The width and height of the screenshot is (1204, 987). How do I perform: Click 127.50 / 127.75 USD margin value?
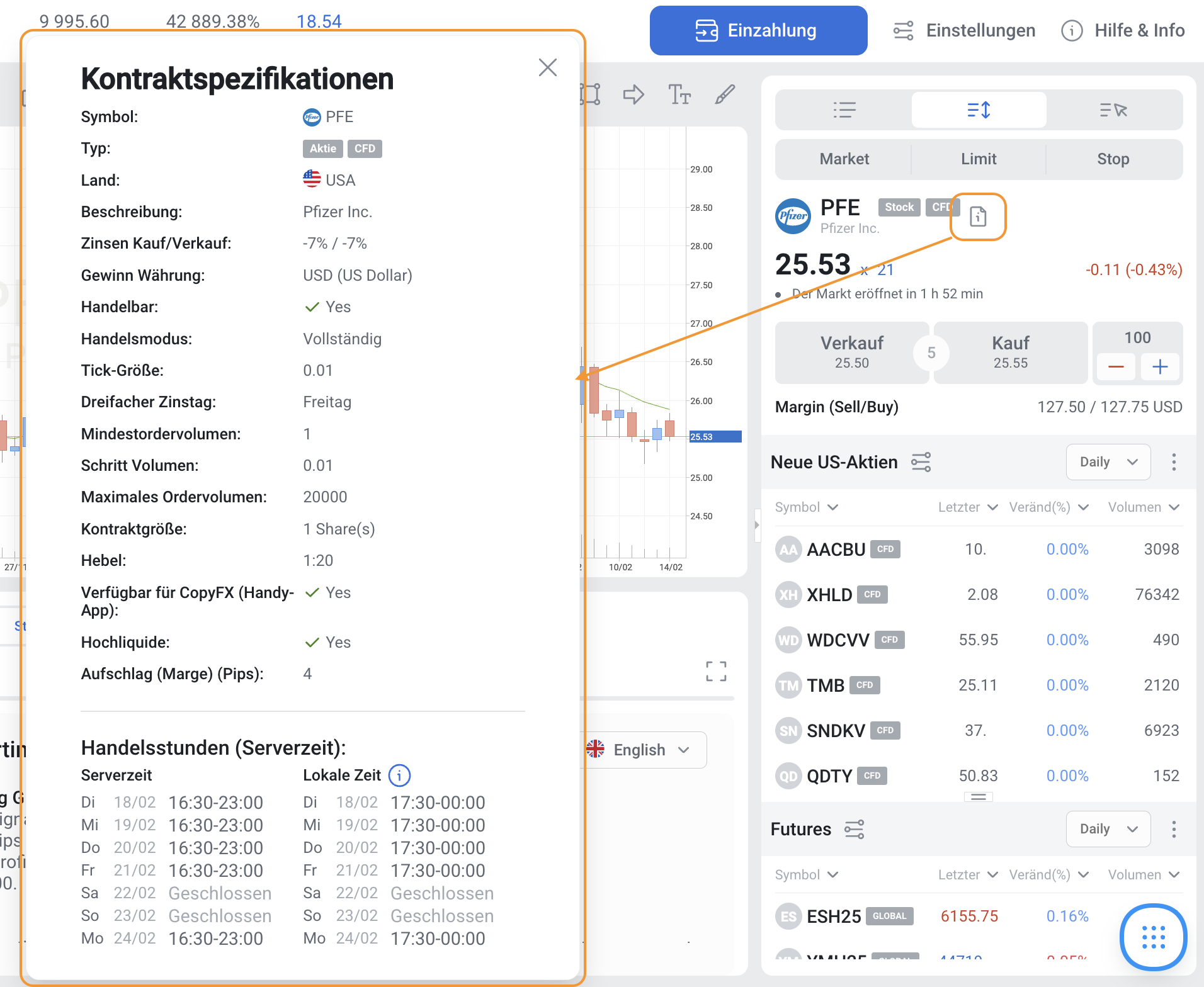[1110, 407]
